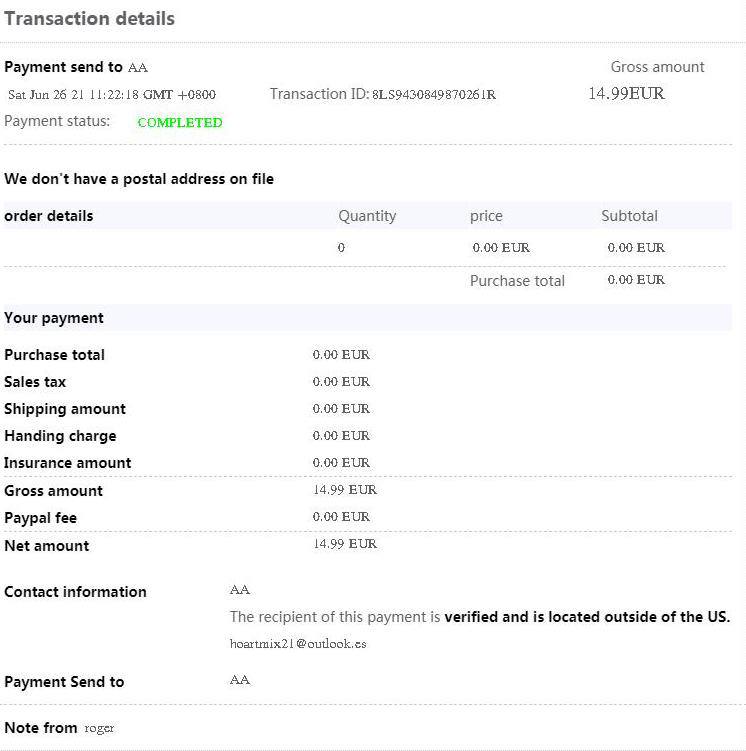Viewport: 746px width, 751px height.
Task: Click the Quantity column header
Action: (367, 216)
